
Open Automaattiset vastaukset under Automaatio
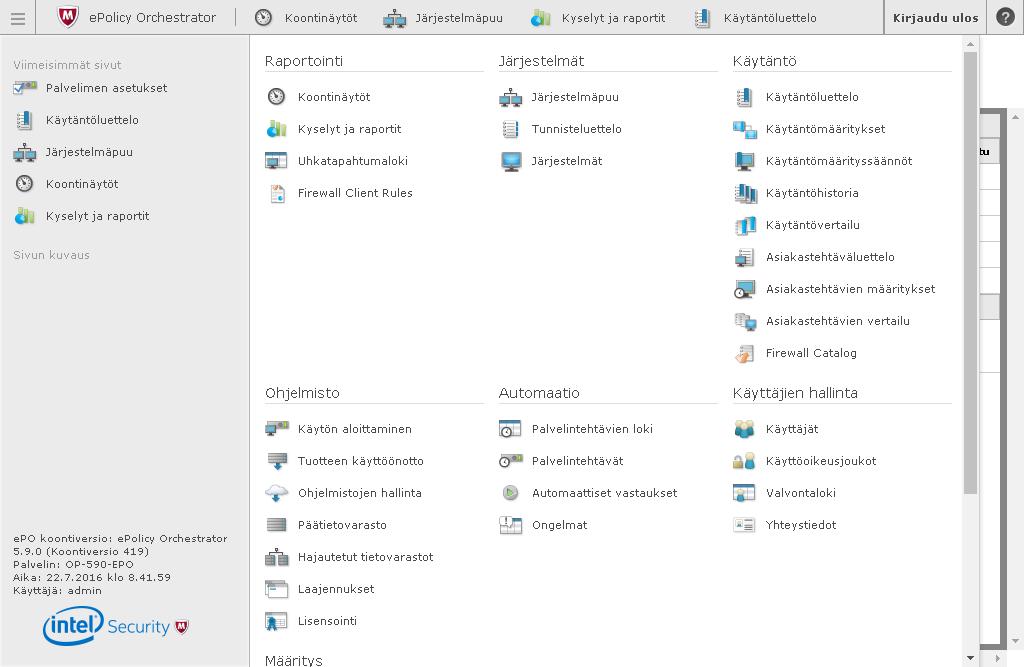(x=605, y=493)
